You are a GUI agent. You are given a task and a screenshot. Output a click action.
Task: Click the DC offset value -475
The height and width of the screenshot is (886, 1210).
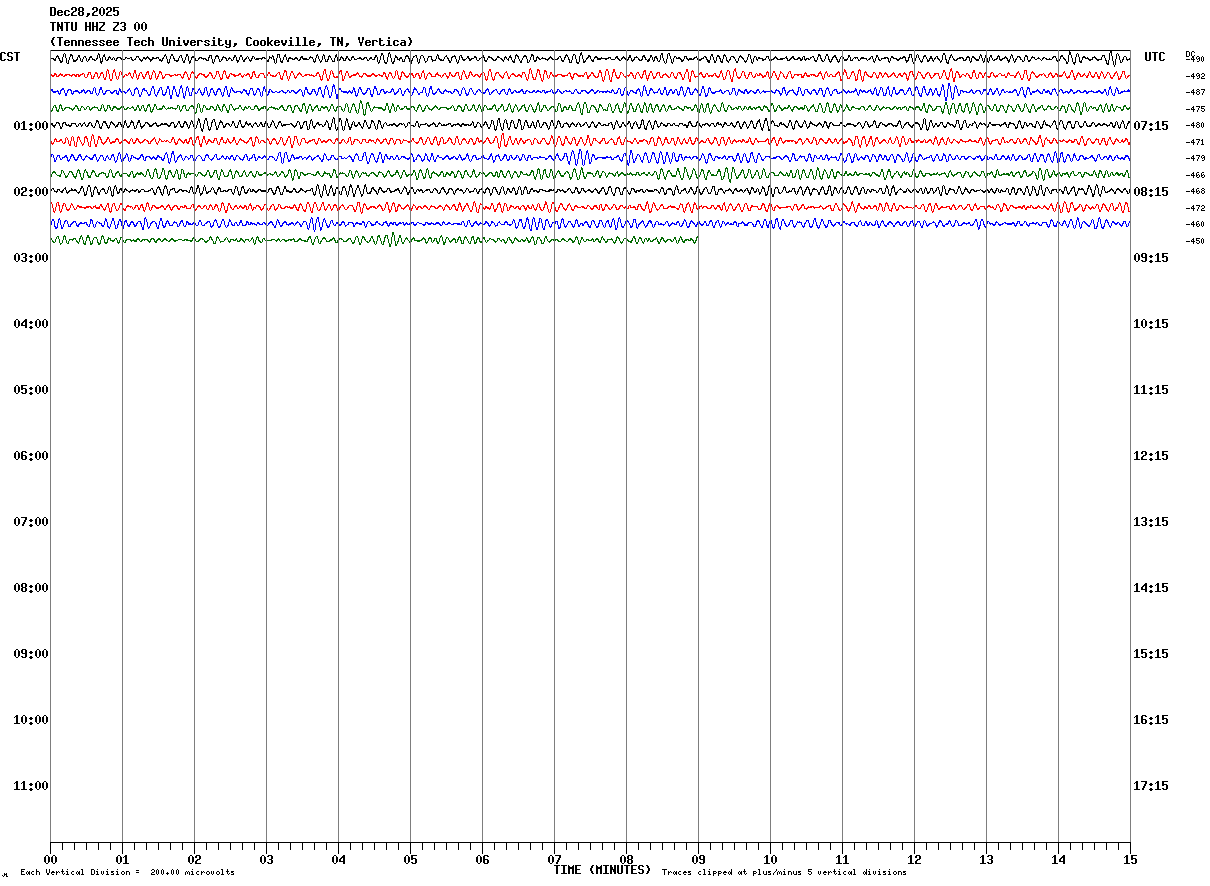1195,109
